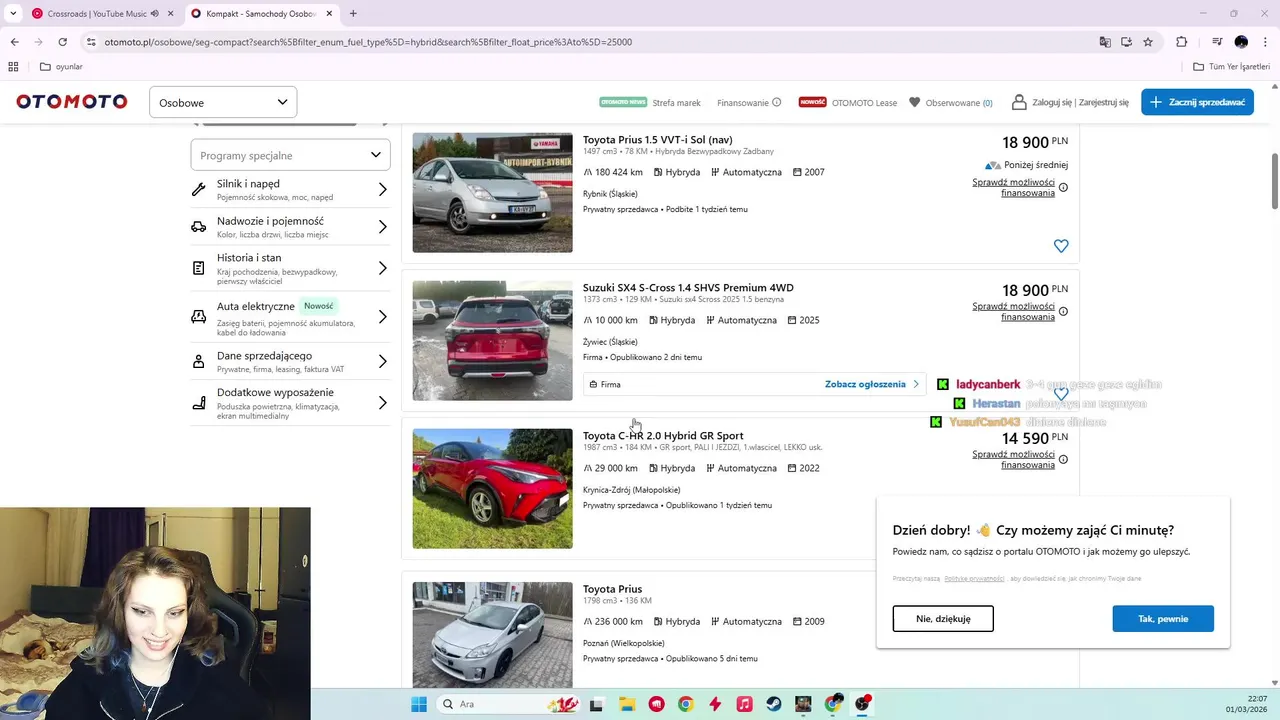This screenshot has height=720, width=1280.
Task: Expand the Dodatkowe wyposażenie filter
Action: 290,403
